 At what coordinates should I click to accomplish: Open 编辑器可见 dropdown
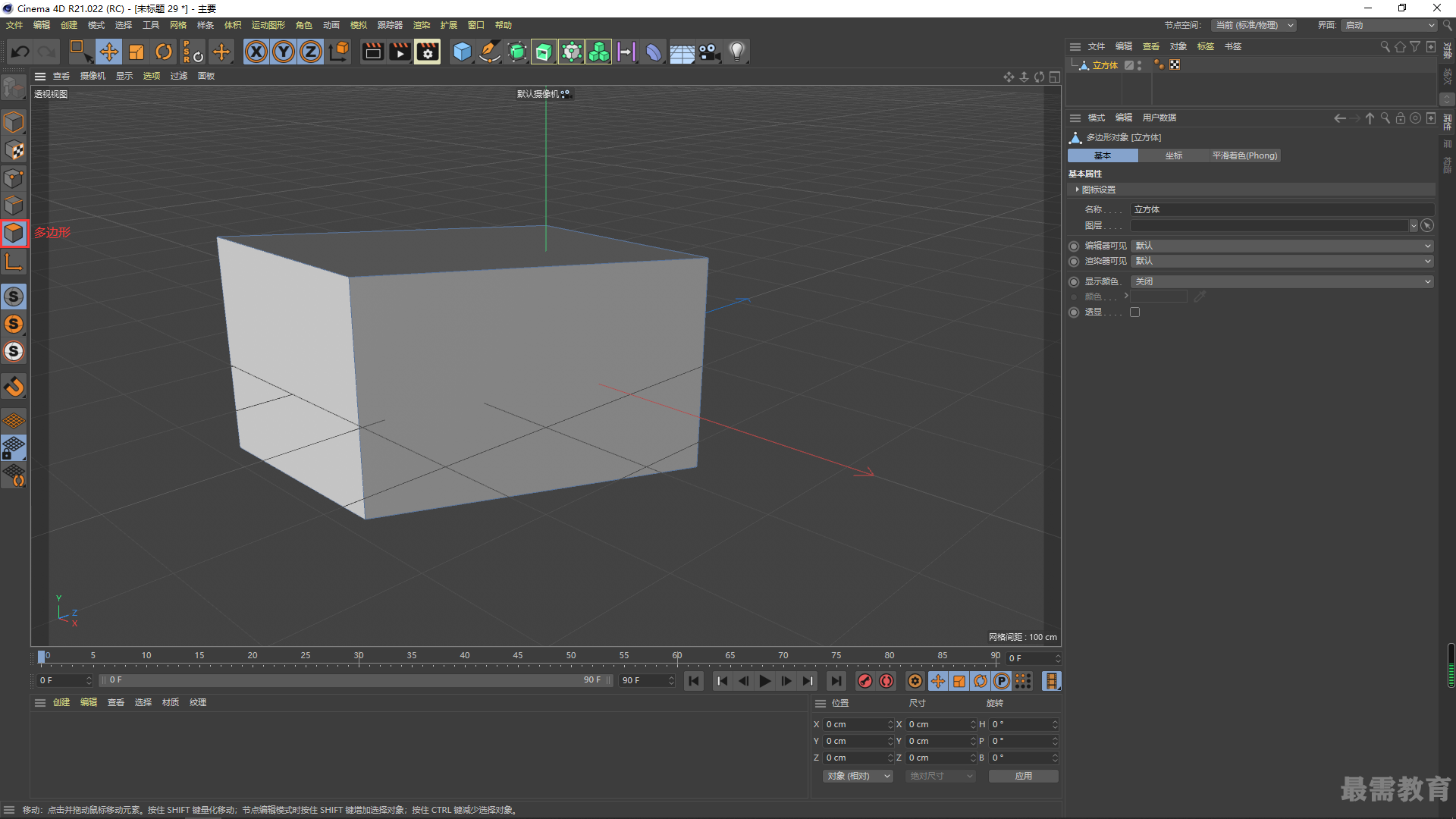(1282, 246)
